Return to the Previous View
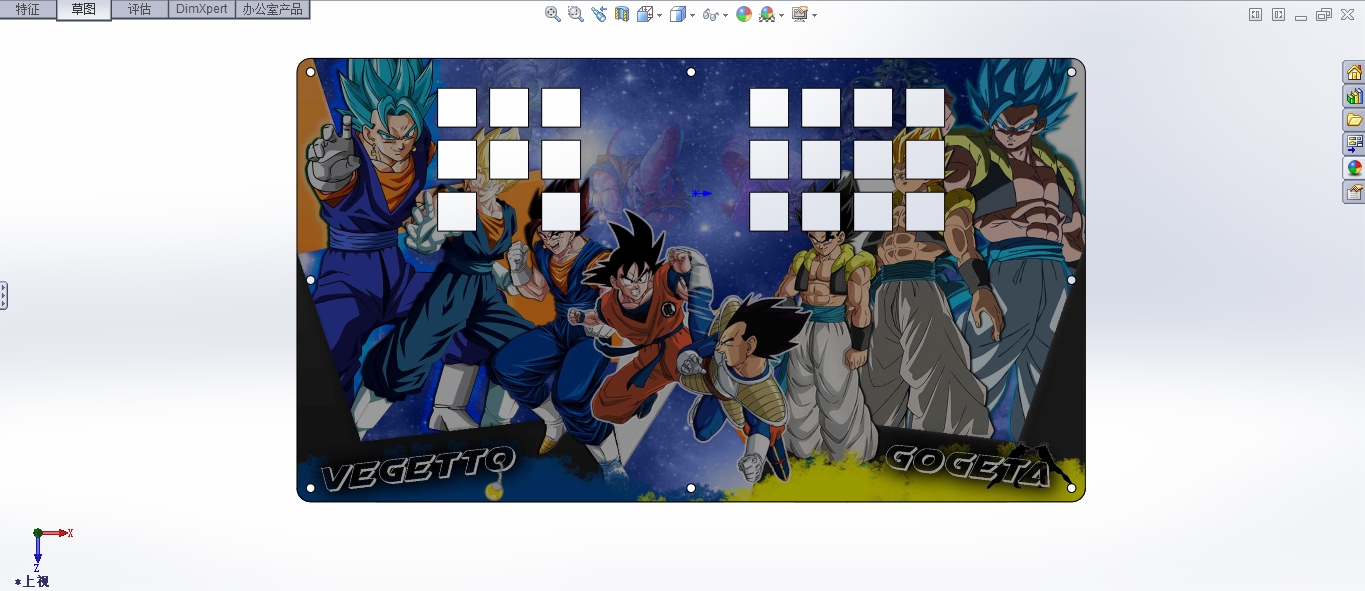This screenshot has width=1365, height=591. (599, 14)
